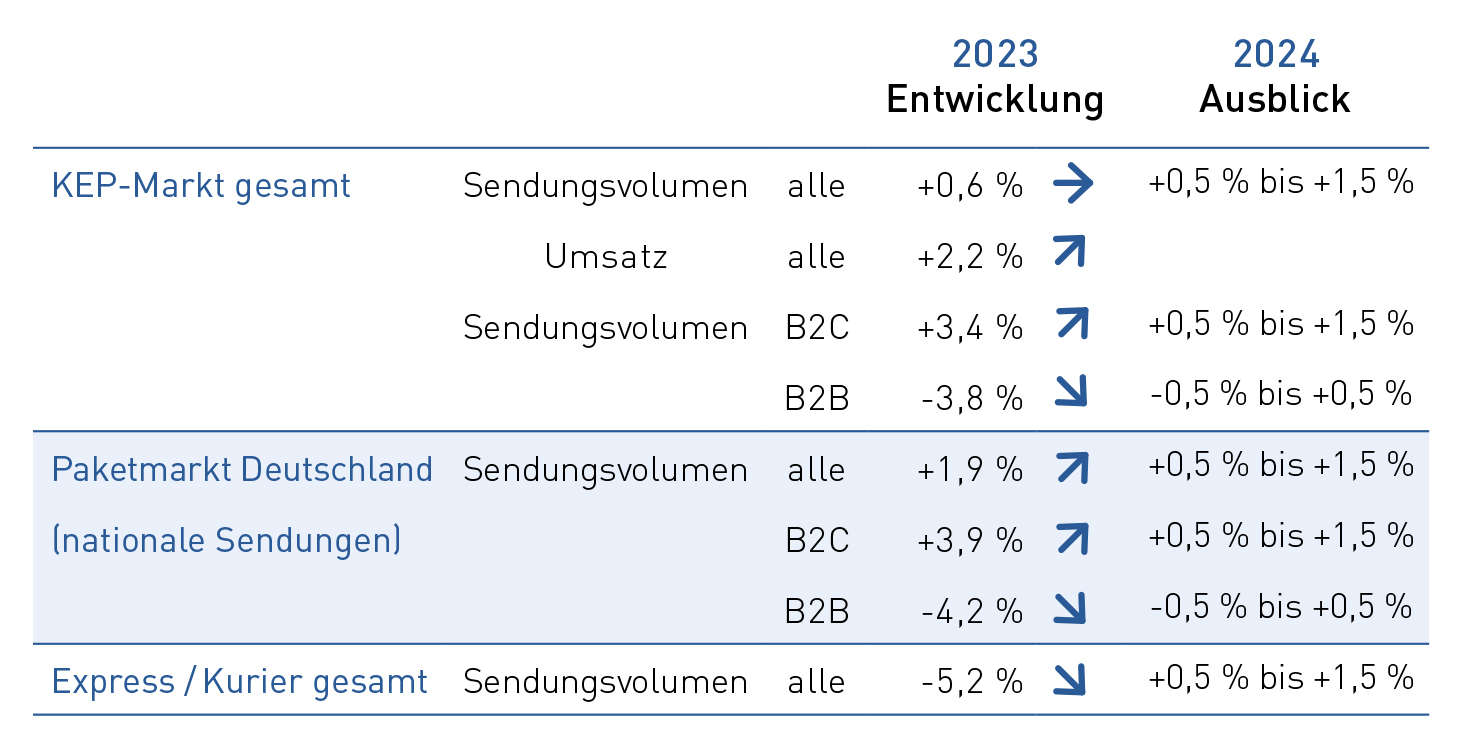This screenshot has width=1462, height=746.
Task: Select the rising arrow next to +3,4 %
Action: pos(1071,323)
